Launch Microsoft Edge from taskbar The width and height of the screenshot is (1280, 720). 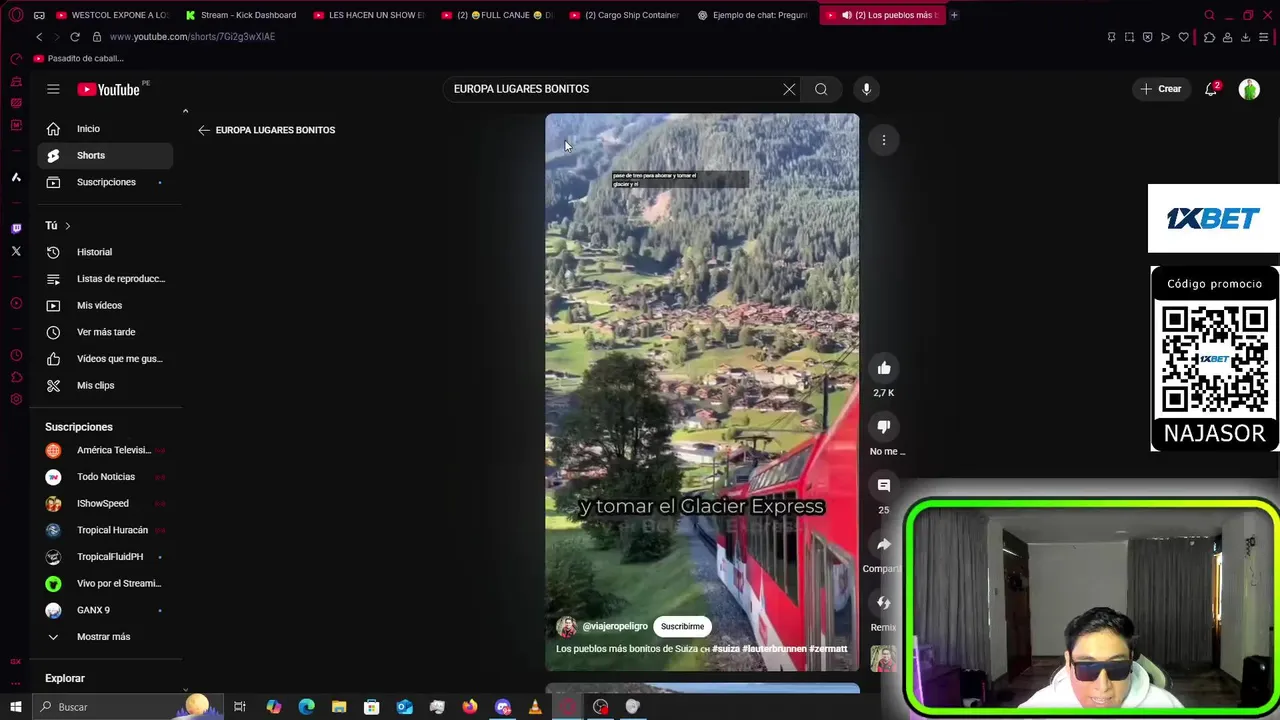(x=306, y=707)
